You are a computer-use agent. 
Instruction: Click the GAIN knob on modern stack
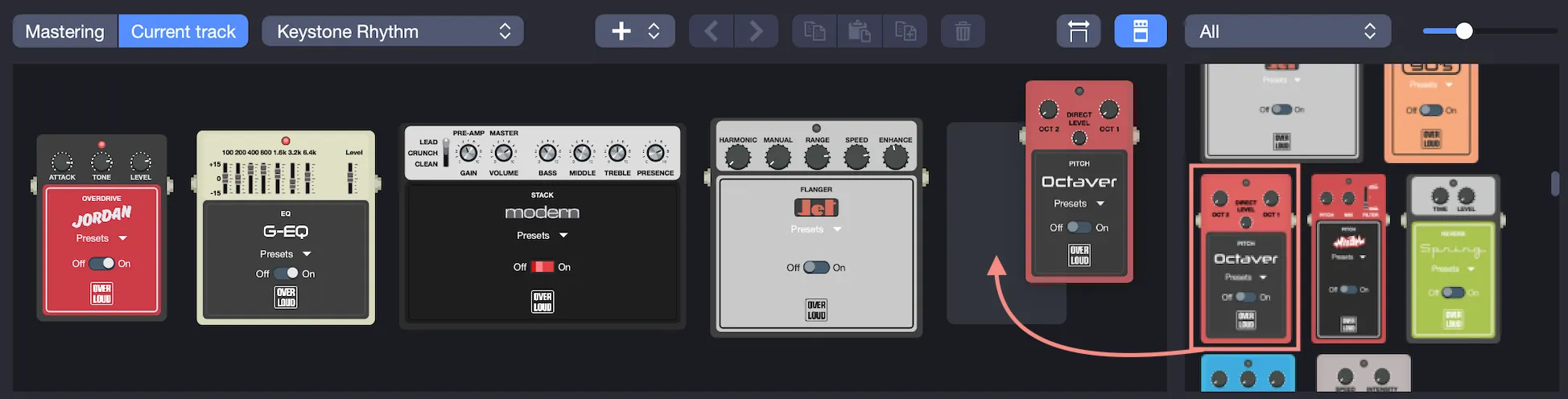coord(468,152)
